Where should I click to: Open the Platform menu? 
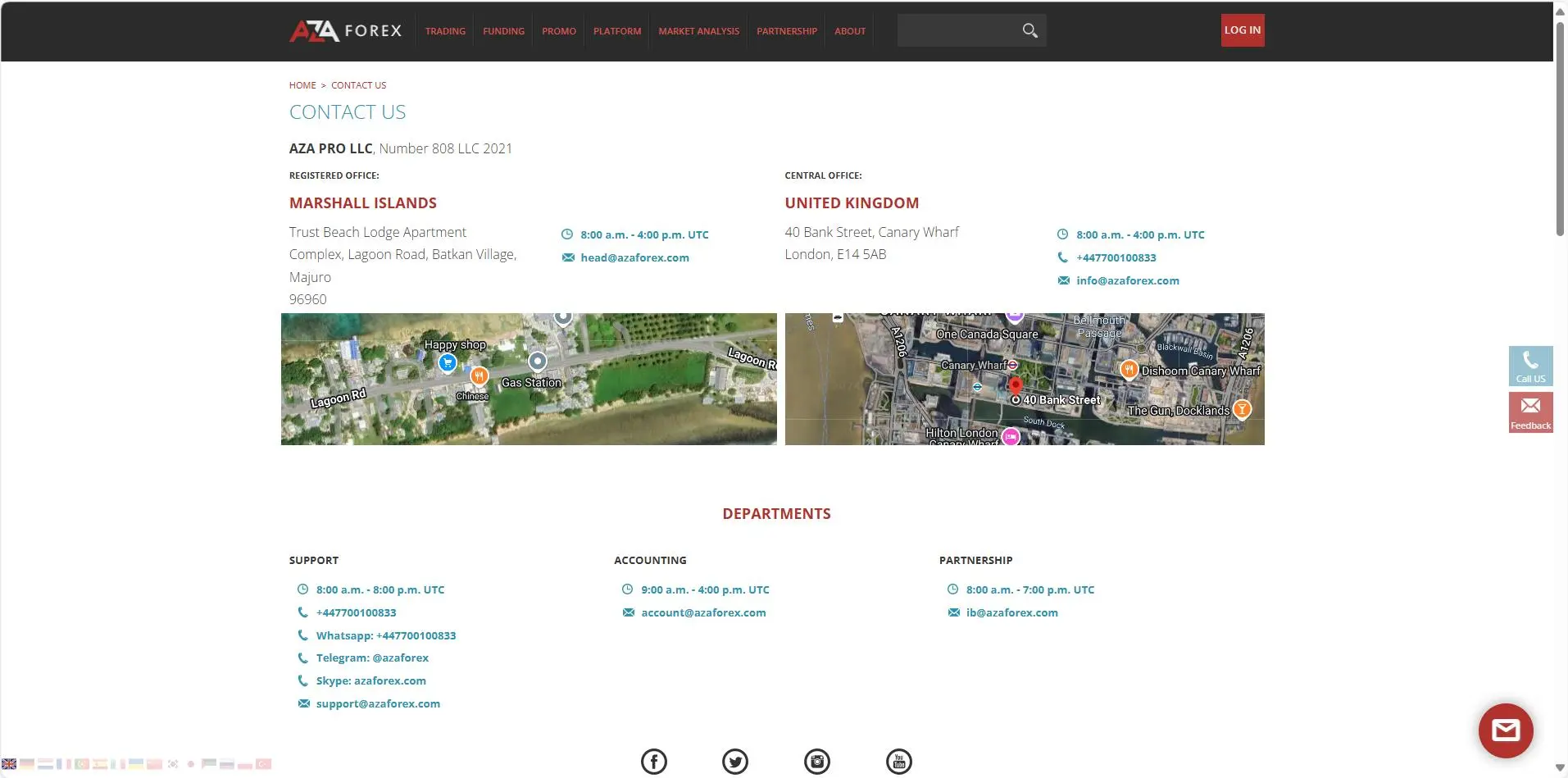pyautogui.click(x=617, y=31)
